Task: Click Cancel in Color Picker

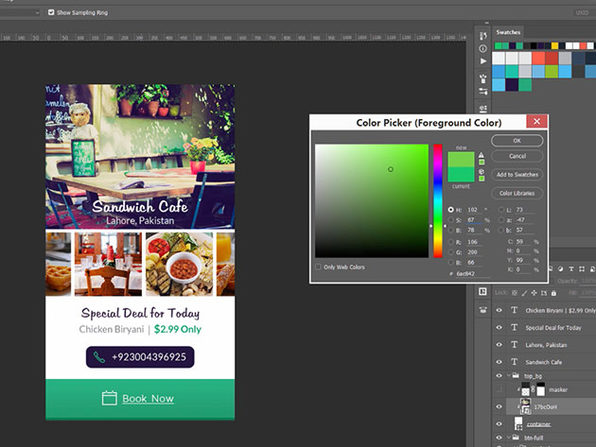Action: pos(517,156)
